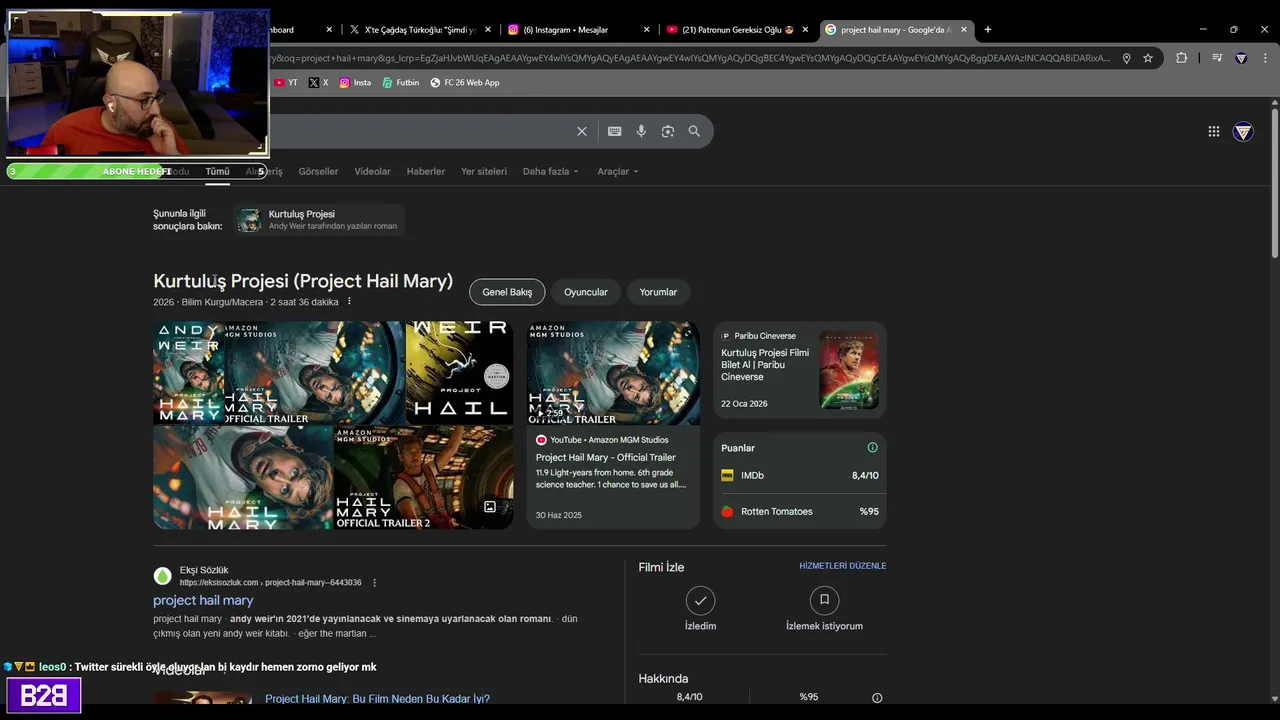Screen dimensions: 1280x720
Task: Open the Insta bookmark
Action: 355,83
